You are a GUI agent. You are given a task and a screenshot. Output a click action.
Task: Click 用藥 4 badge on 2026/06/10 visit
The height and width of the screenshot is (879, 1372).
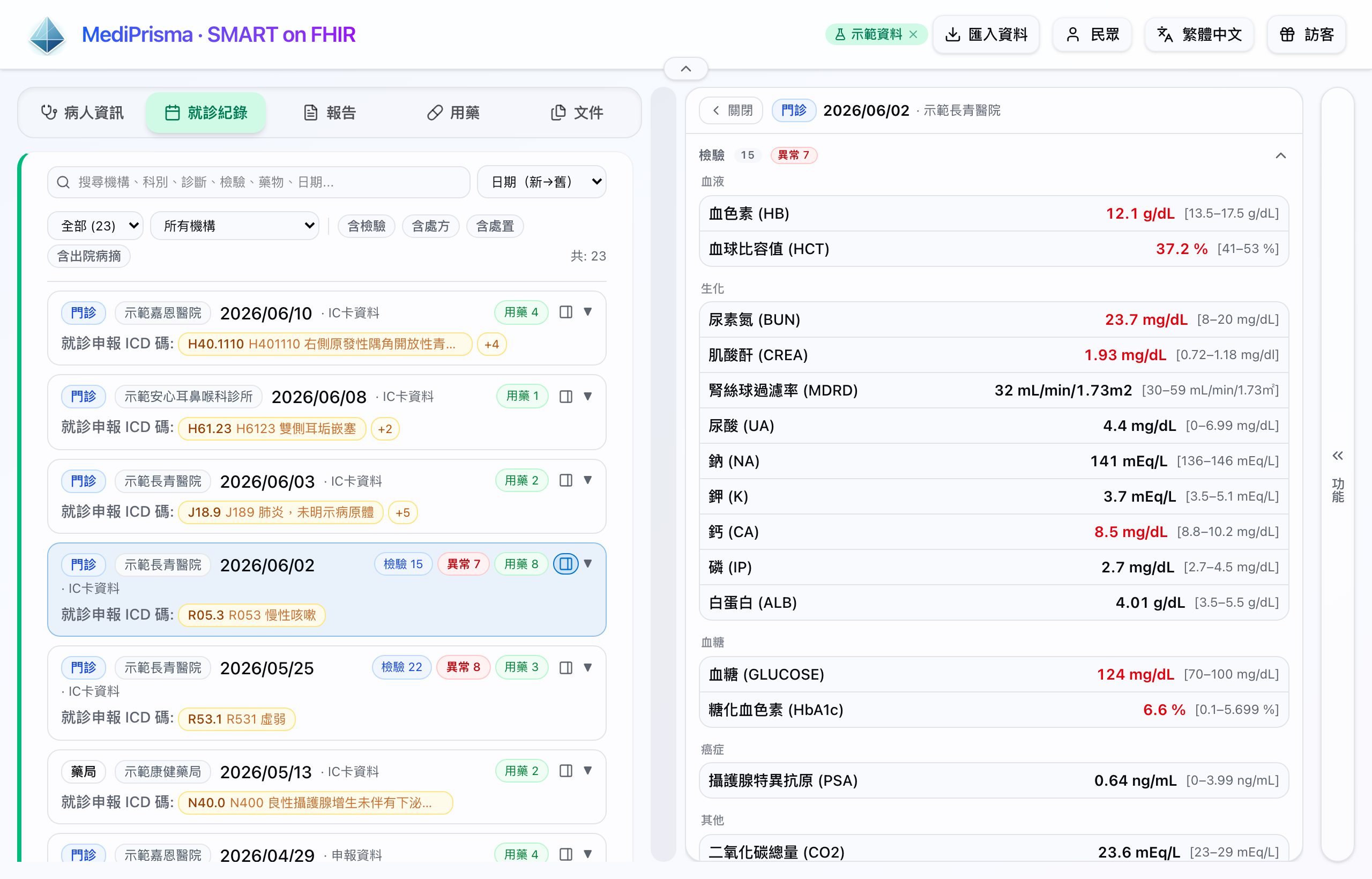click(521, 312)
